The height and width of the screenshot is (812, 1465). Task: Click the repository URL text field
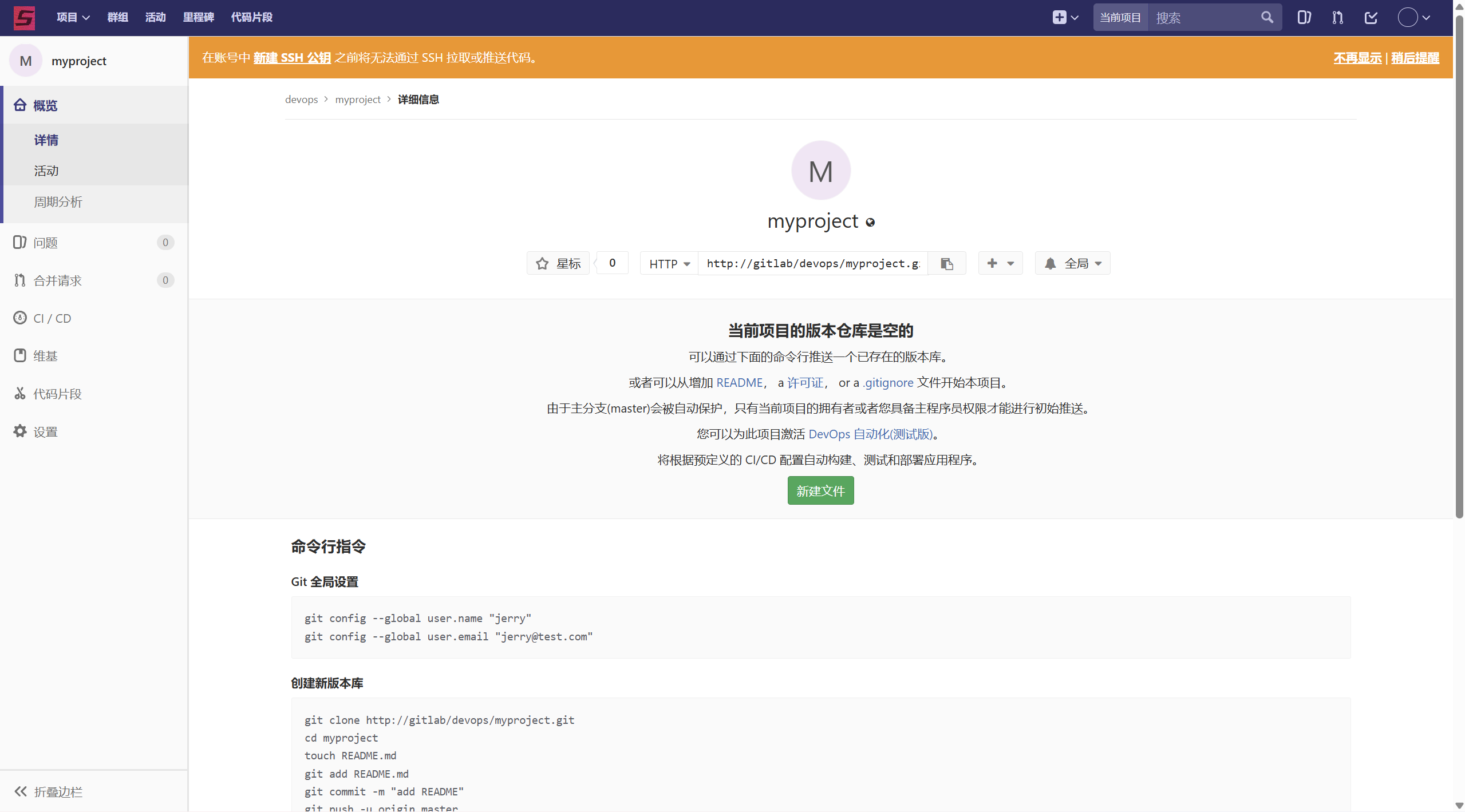pos(813,263)
